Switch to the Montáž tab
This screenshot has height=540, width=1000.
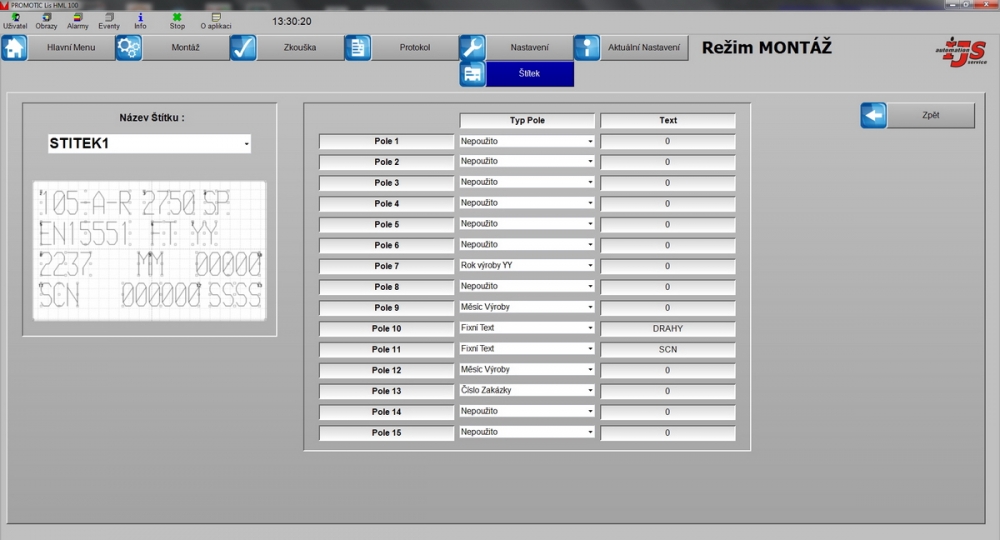pos(185,48)
